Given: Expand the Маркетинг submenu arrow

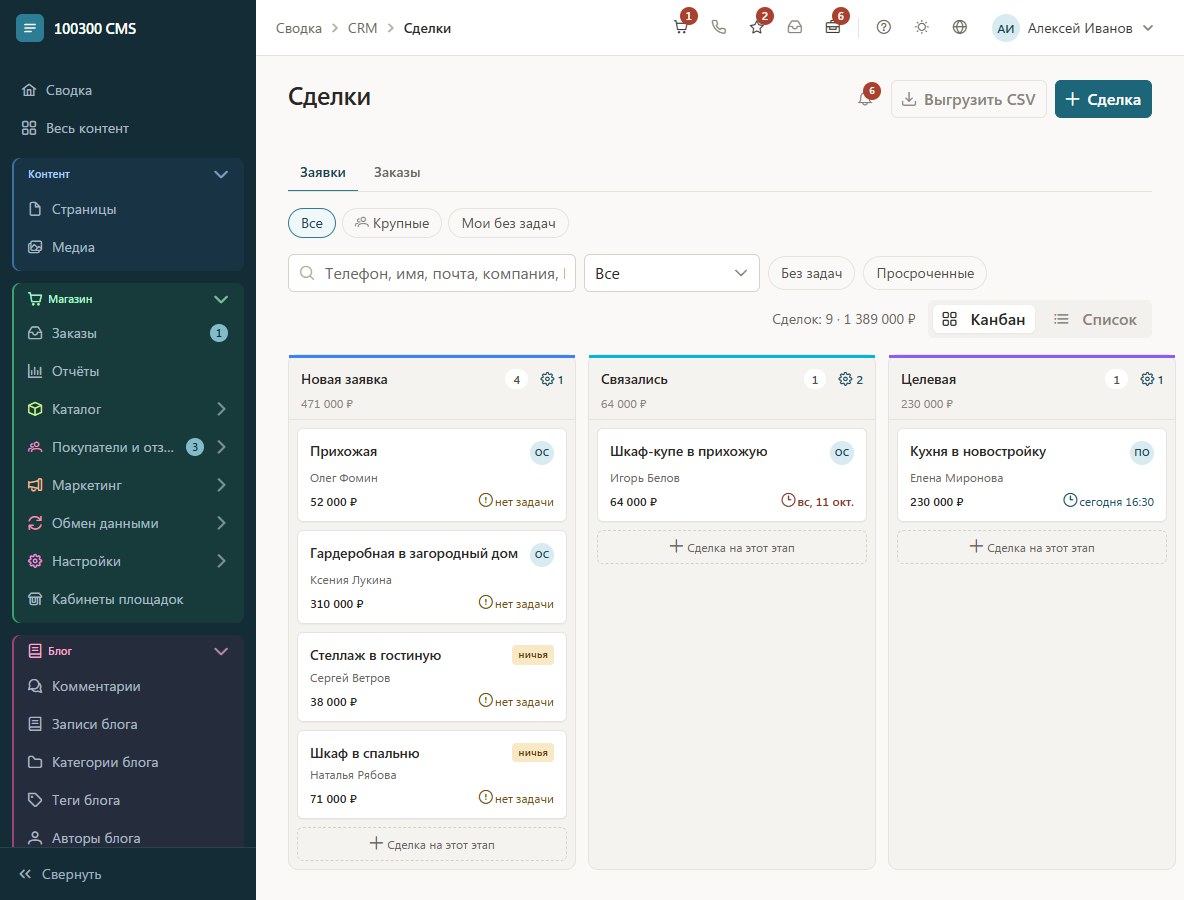Looking at the screenshot, I should (221, 485).
